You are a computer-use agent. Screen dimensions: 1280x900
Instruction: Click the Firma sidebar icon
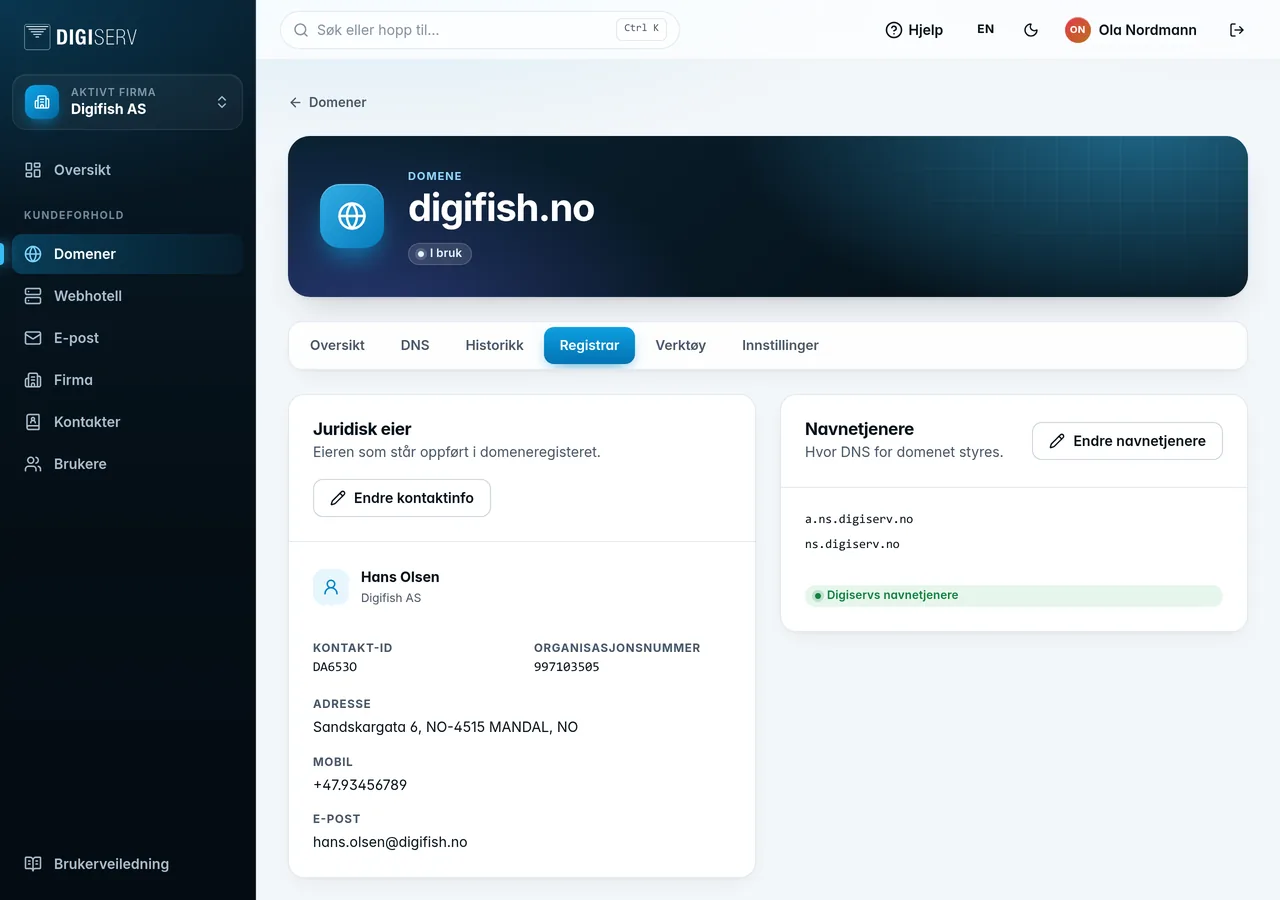click(33, 380)
